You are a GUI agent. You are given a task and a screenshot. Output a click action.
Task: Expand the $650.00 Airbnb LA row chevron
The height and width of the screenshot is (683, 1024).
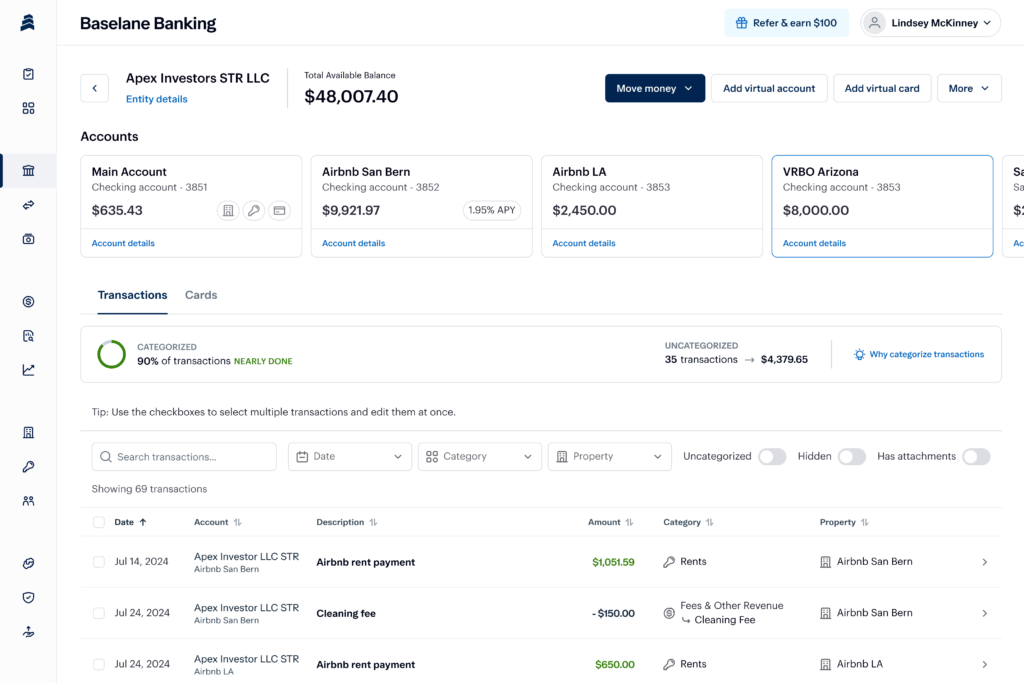point(984,664)
